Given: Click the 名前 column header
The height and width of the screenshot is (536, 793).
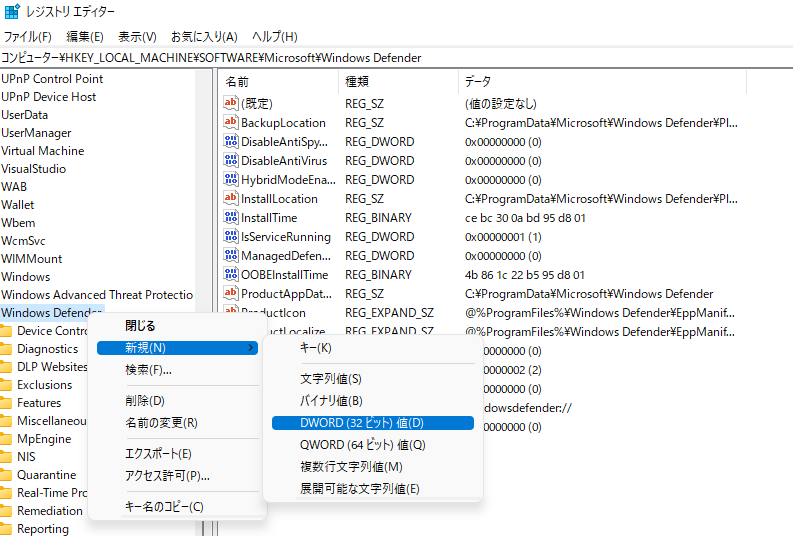Looking at the screenshot, I should [x=238, y=81].
